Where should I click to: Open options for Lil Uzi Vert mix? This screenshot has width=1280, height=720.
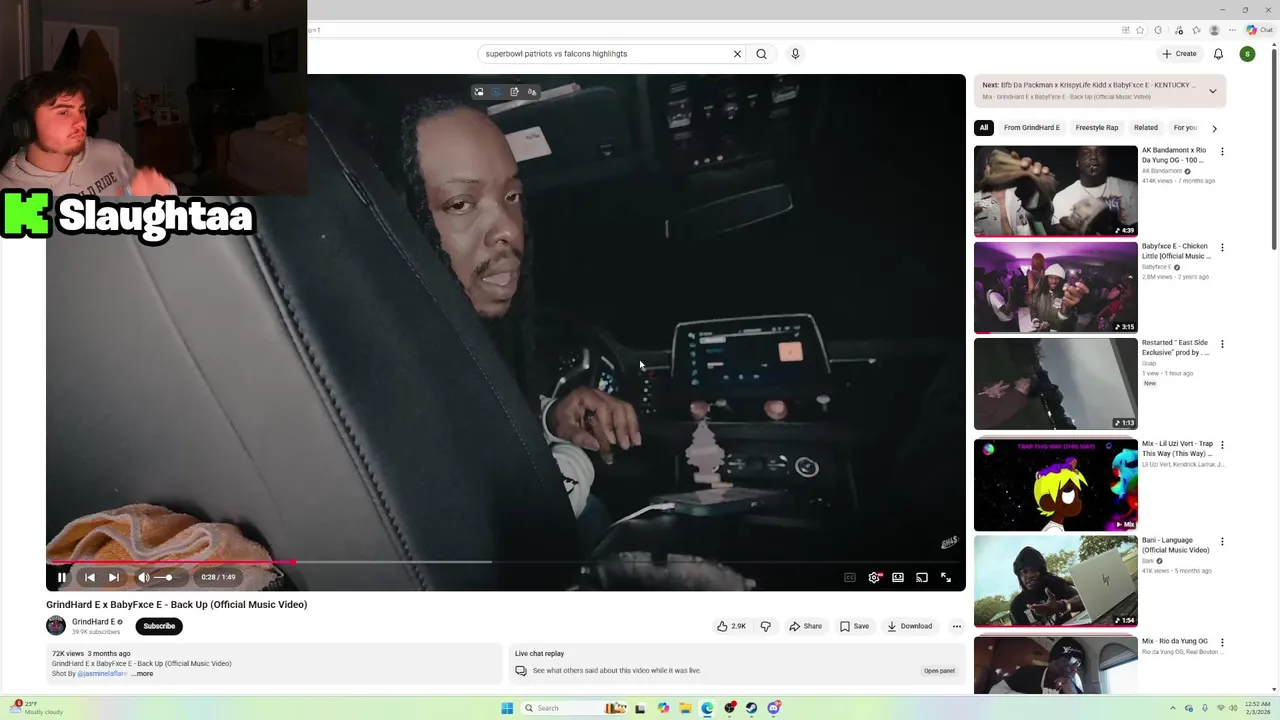pyautogui.click(x=1221, y=445)
